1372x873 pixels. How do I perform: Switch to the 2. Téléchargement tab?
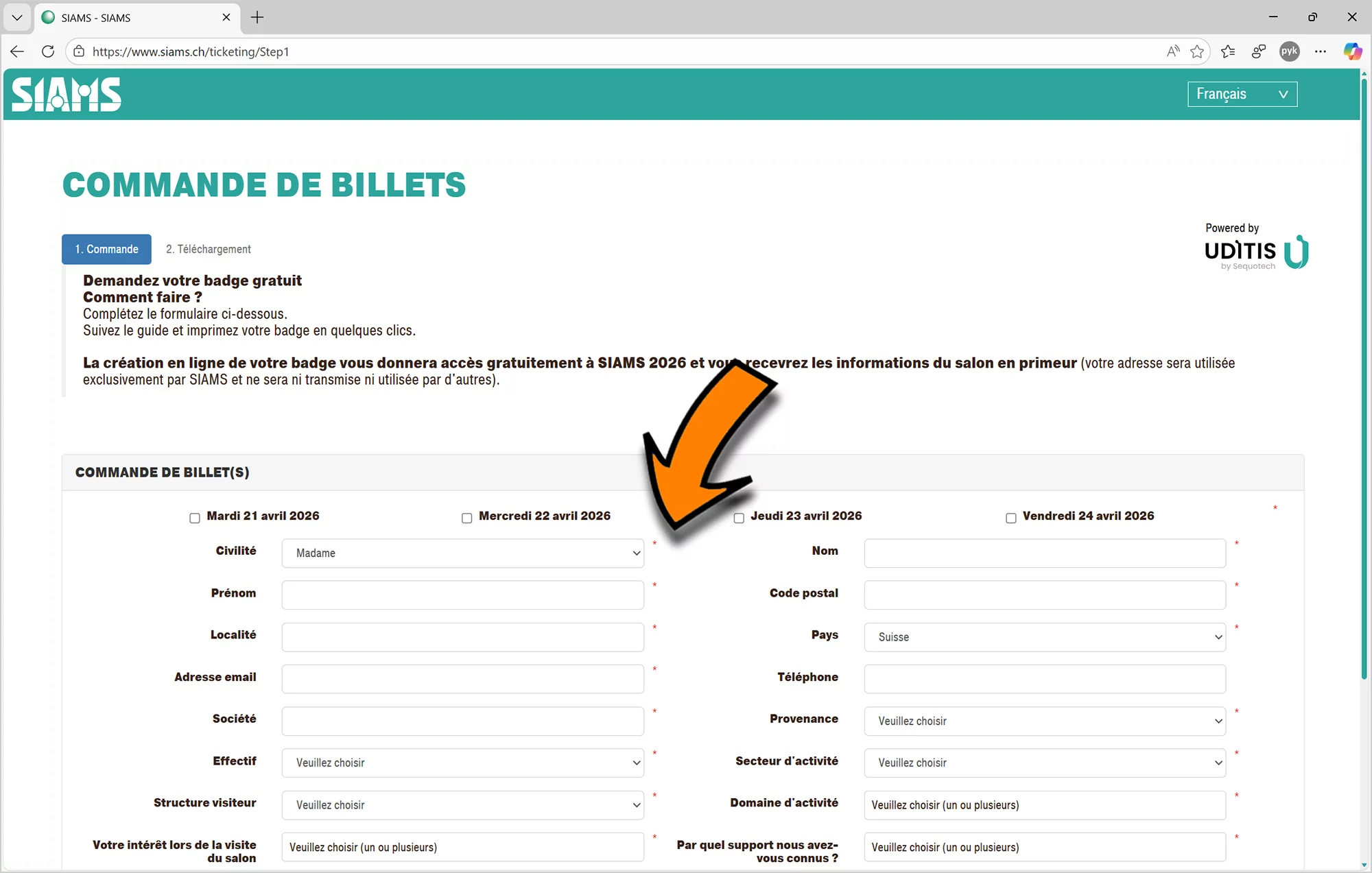tap(209, 249)
